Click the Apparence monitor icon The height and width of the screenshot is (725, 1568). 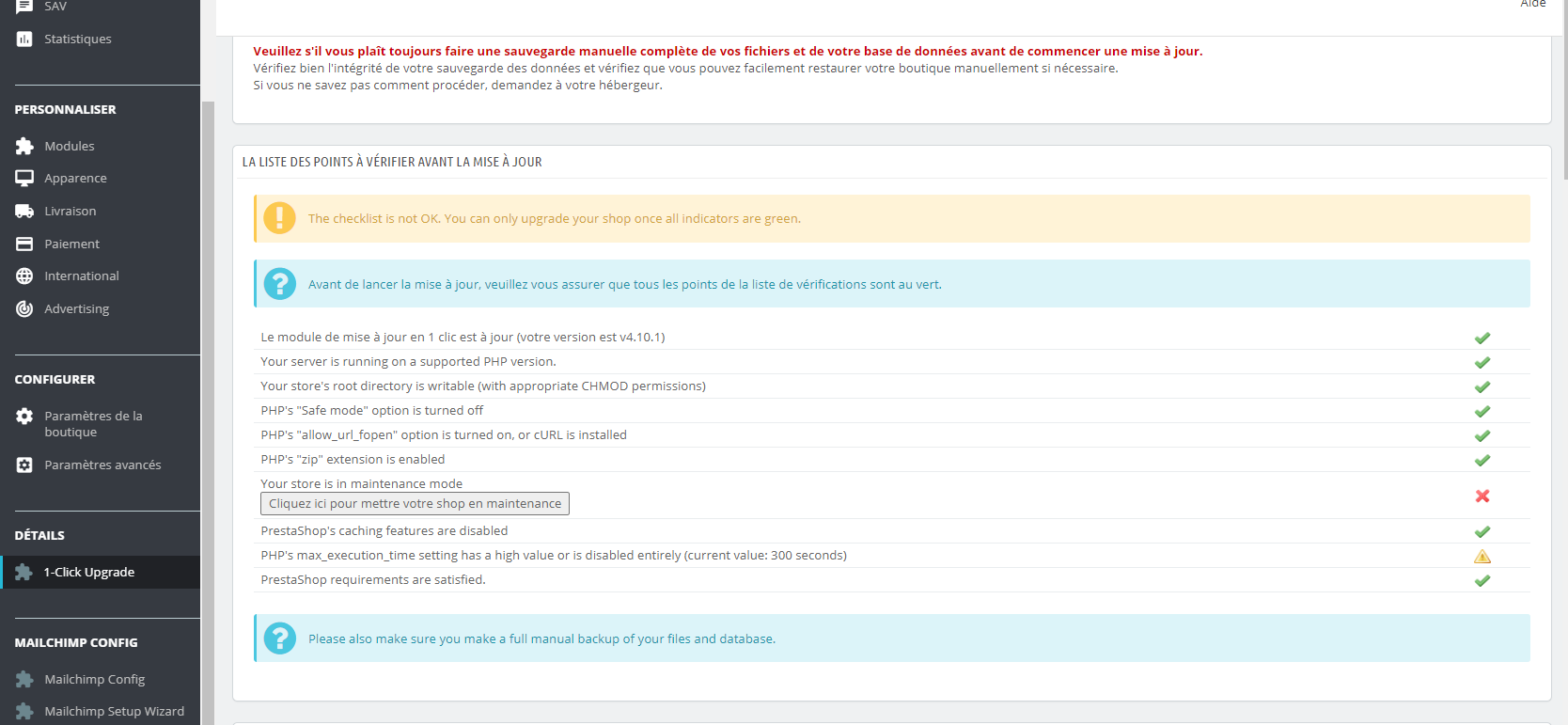coord(24,178)
